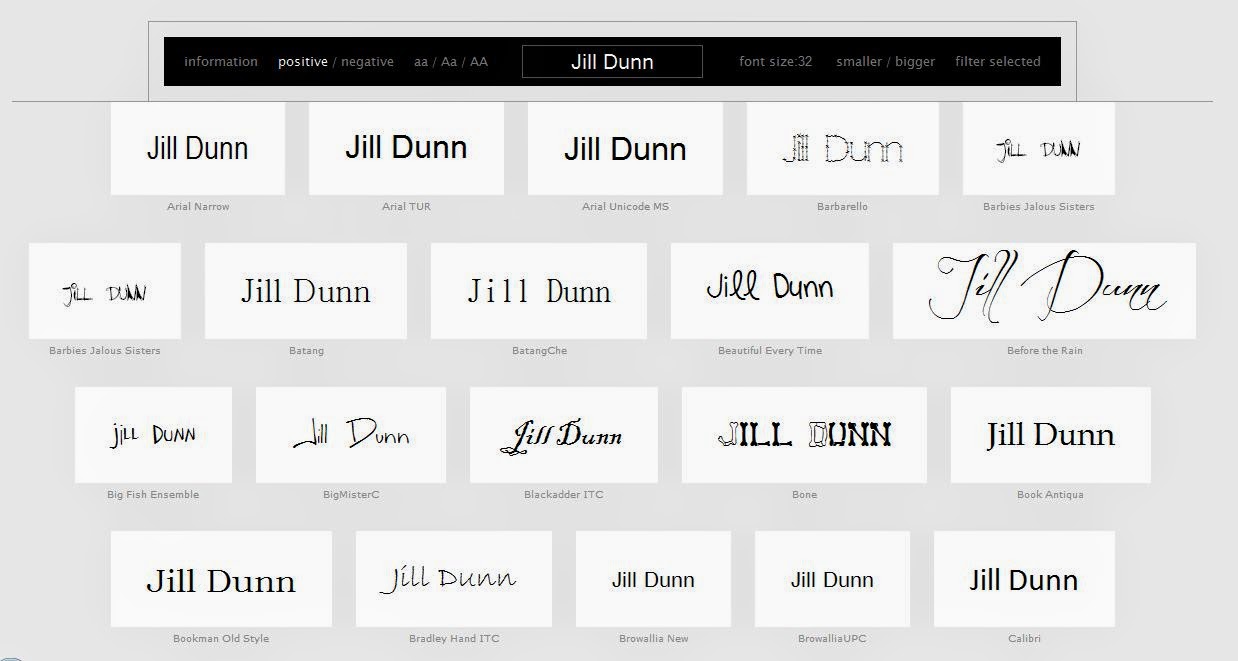1238x661 pixels.
Task: Set preview text to uppercase with AA
Action: (479, 62)
